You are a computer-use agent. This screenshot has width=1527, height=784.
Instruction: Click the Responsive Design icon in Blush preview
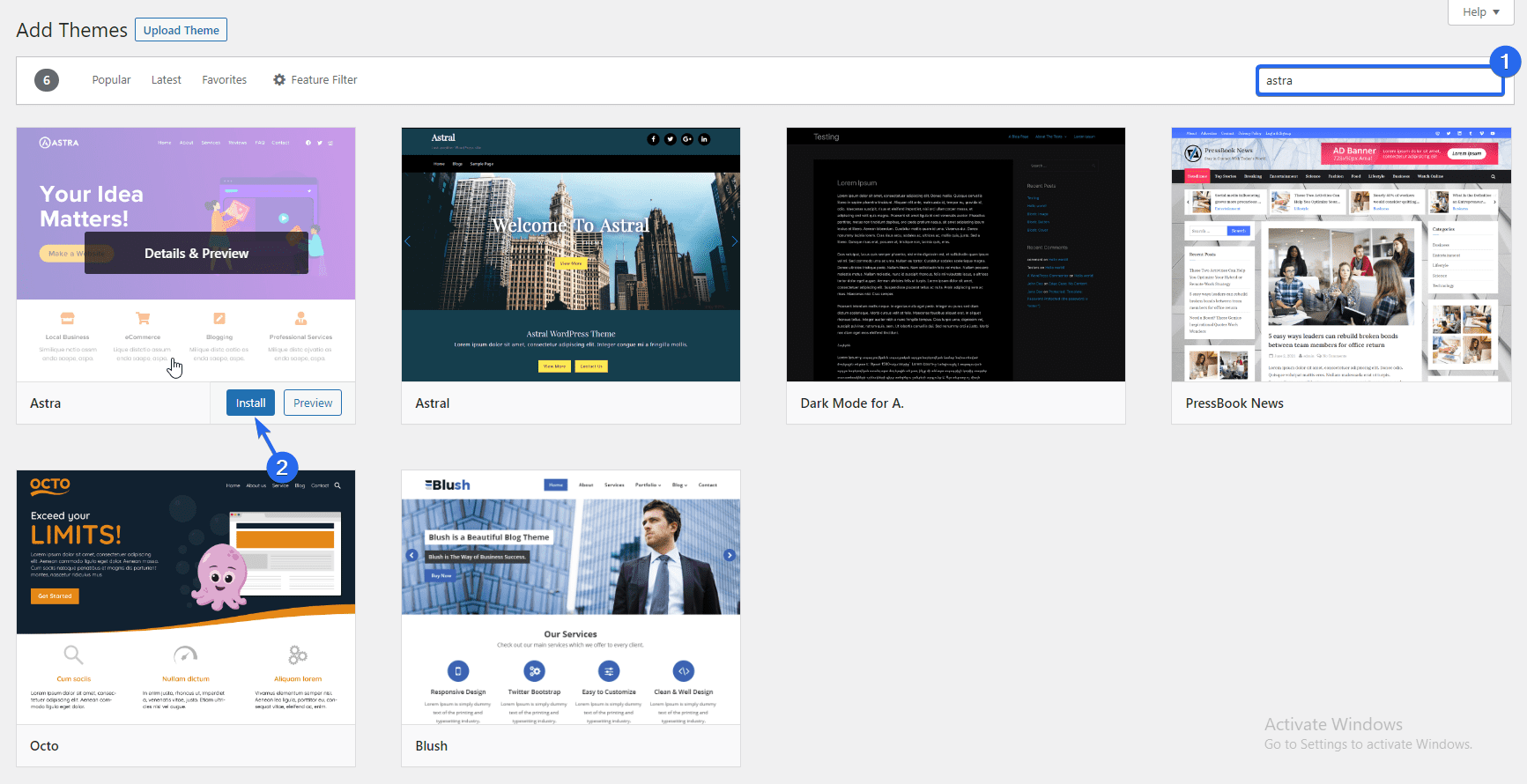point(458,671)
